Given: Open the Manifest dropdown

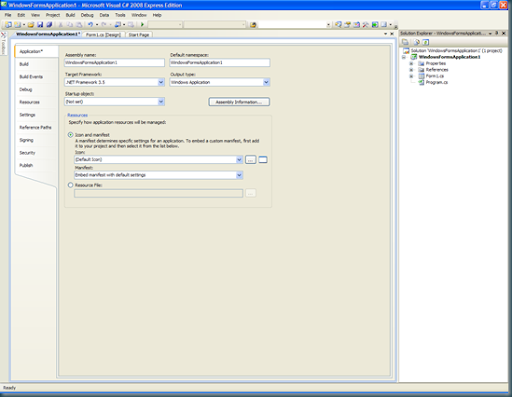Looking at the screenshot, I should [x=239, y=175].
